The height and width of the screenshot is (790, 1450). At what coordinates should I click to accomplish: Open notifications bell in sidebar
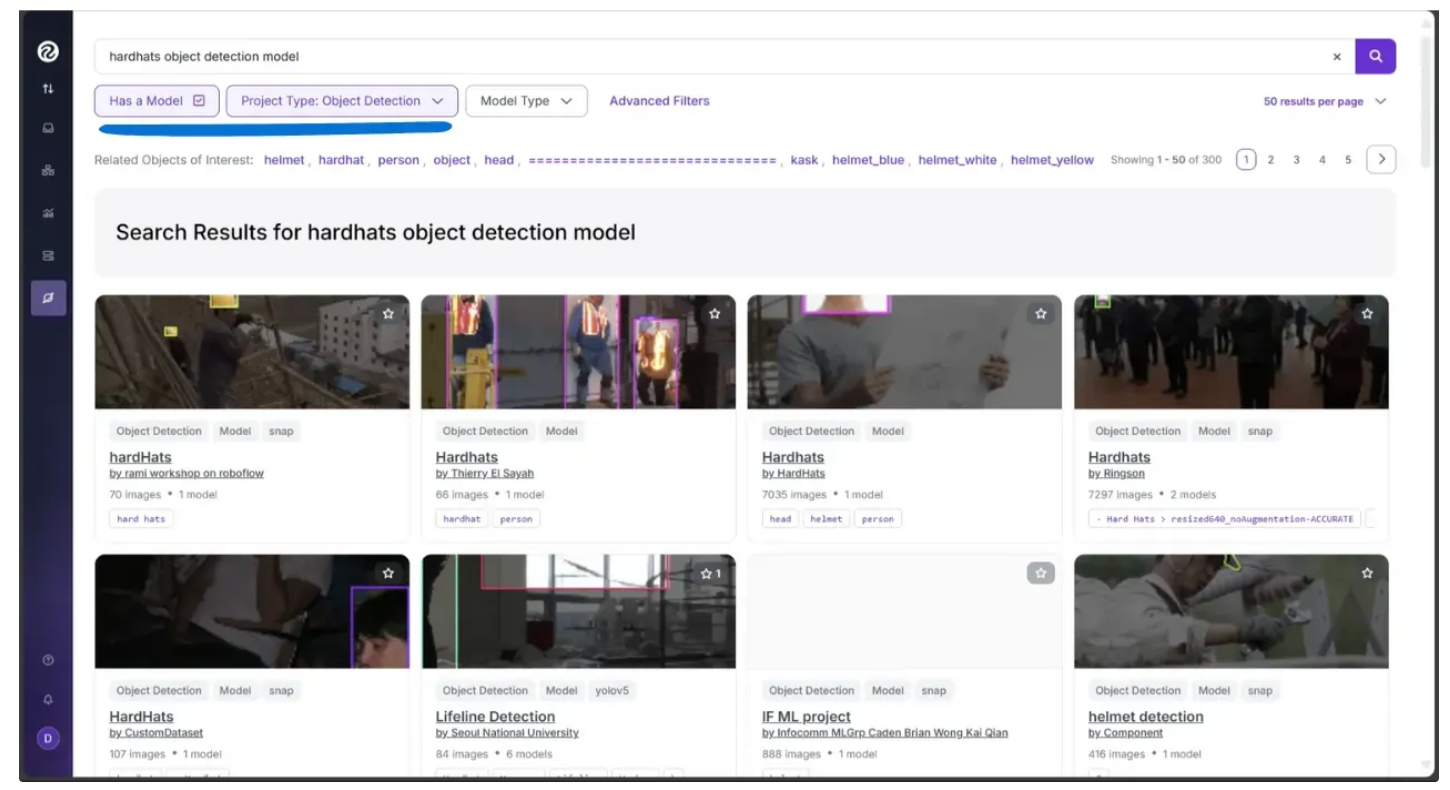tap(48, 699)
